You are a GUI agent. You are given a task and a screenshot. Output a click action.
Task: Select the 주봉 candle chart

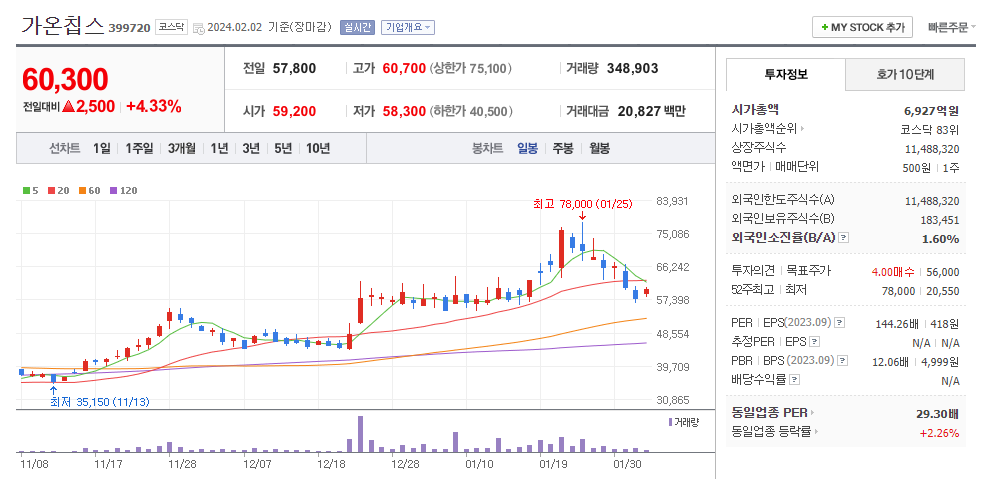[x=563, y=149]
